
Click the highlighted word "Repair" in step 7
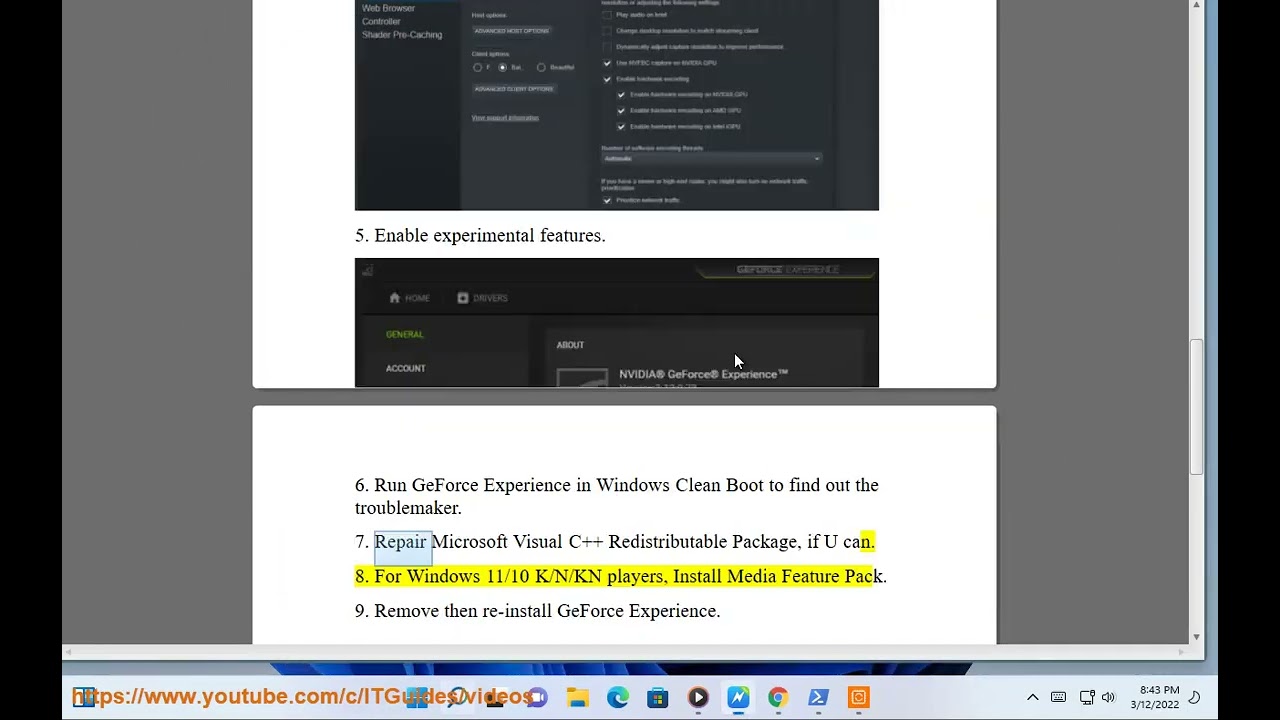click(401, 542)
